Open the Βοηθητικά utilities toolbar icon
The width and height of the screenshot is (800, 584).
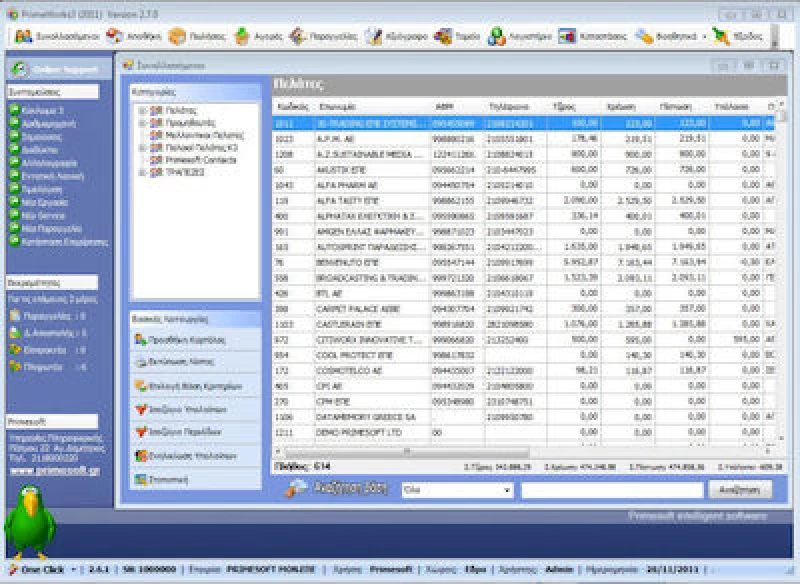[x=644, y=36]
